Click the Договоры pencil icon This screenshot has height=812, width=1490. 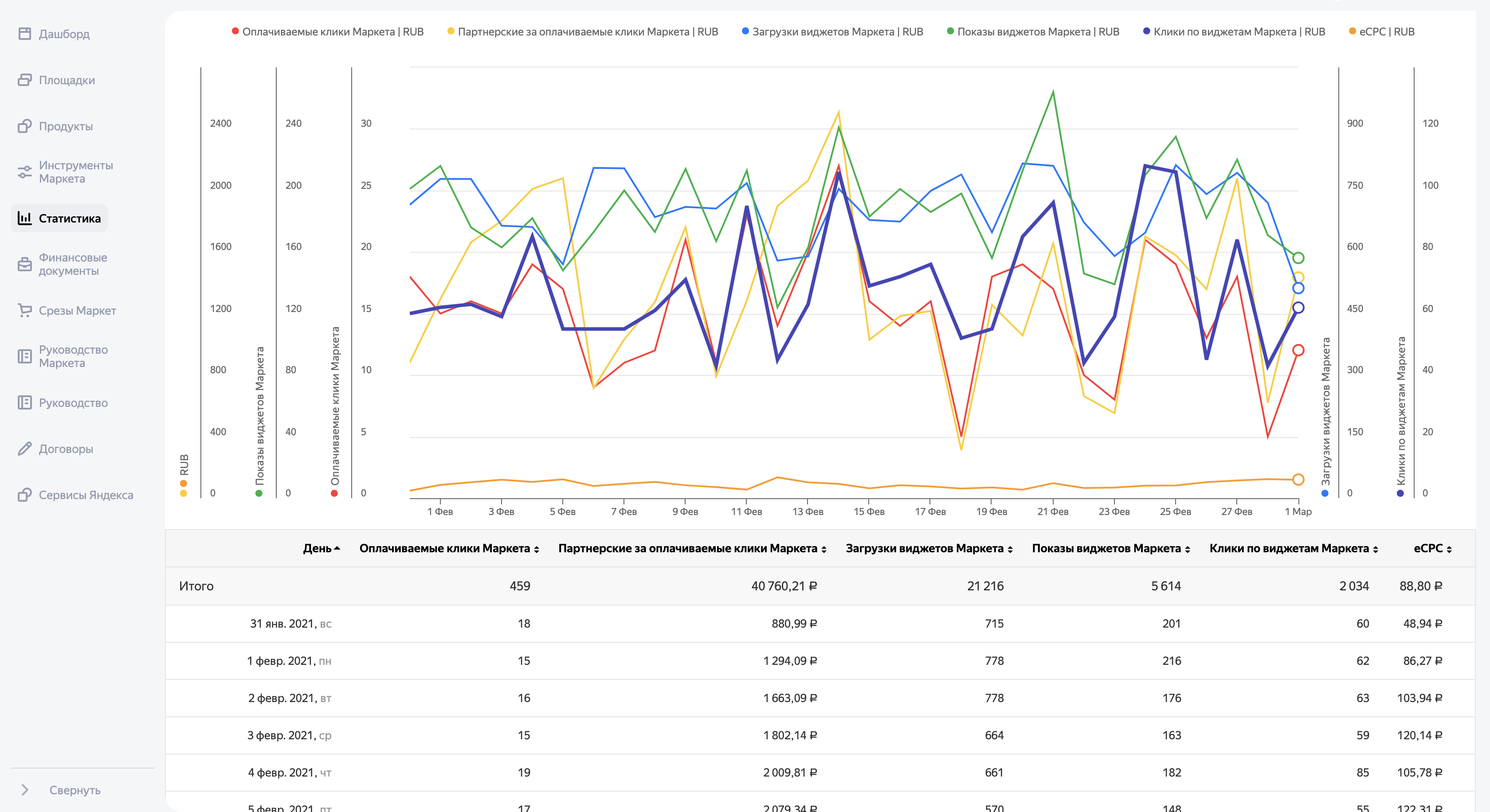[24, 449]
